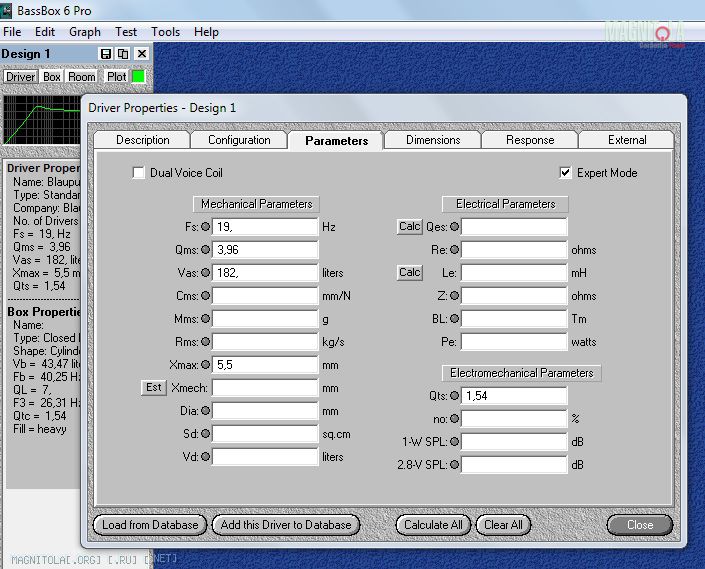Image resolution: width=705 pixels, height=569 pixels.
Task: Close the Driver Properties dialog
Action: pos(640,525)
